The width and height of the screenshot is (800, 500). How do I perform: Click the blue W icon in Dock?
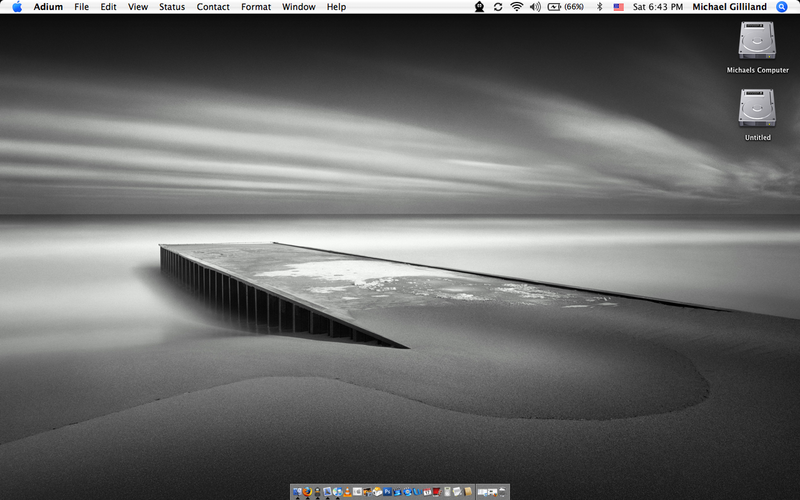tap(418, 491)
